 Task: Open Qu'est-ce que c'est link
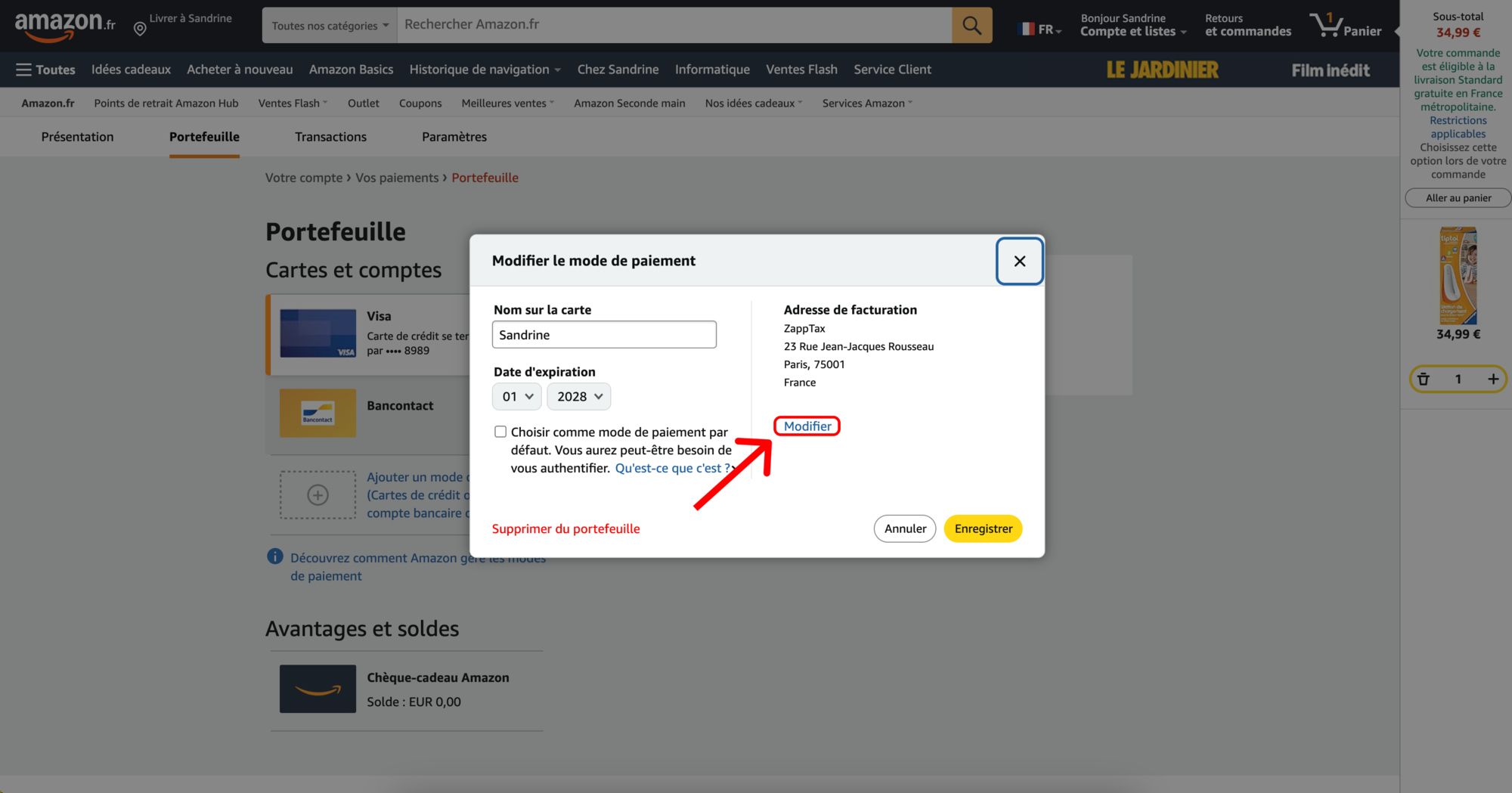click(673, 468)
